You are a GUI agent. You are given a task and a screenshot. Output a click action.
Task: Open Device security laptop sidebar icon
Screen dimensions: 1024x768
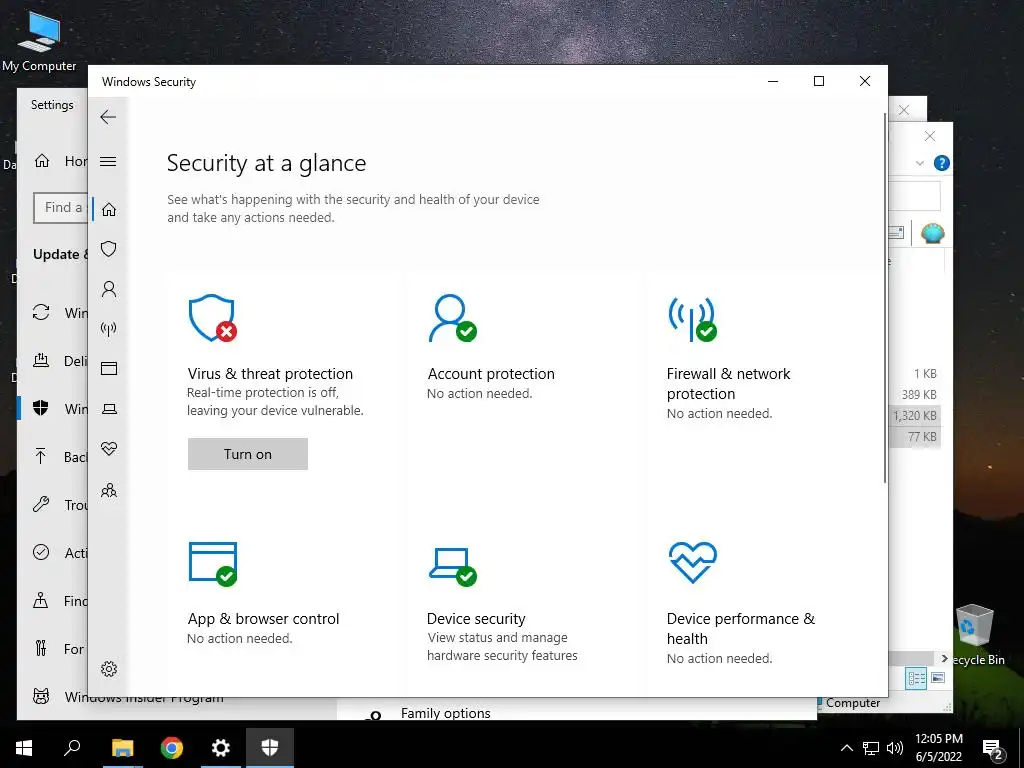pos(109,409)
